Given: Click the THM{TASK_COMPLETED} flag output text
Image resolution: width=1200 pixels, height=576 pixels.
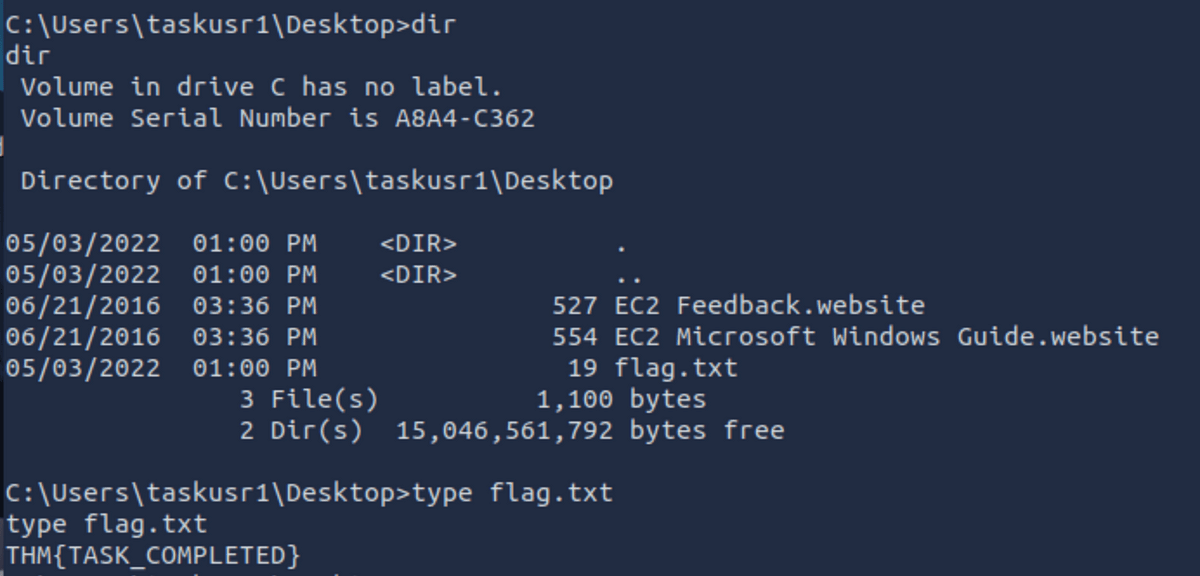Looking at the screenshot, I should (x=153, y=555).
